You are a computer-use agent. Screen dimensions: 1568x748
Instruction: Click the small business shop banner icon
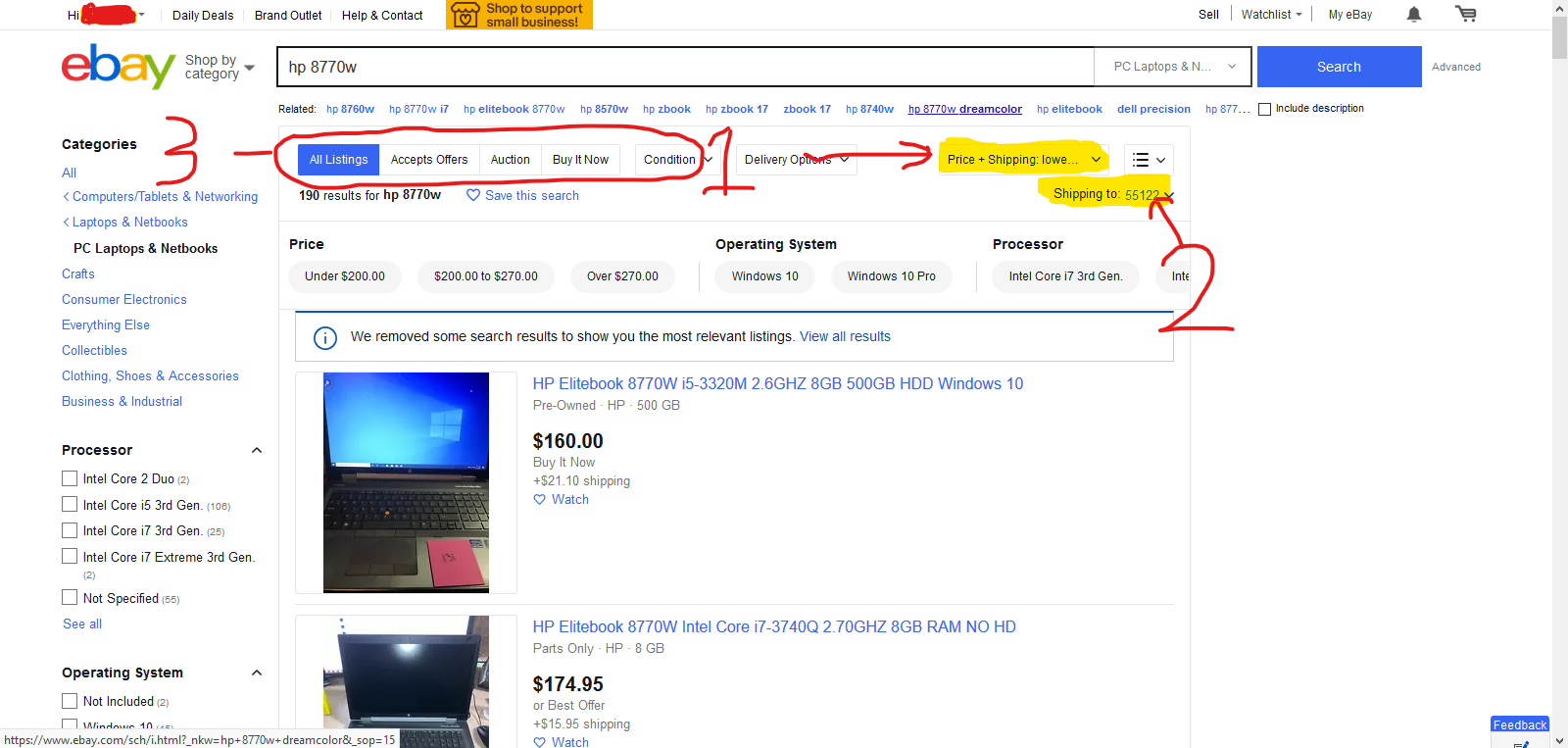pos(465,15)
